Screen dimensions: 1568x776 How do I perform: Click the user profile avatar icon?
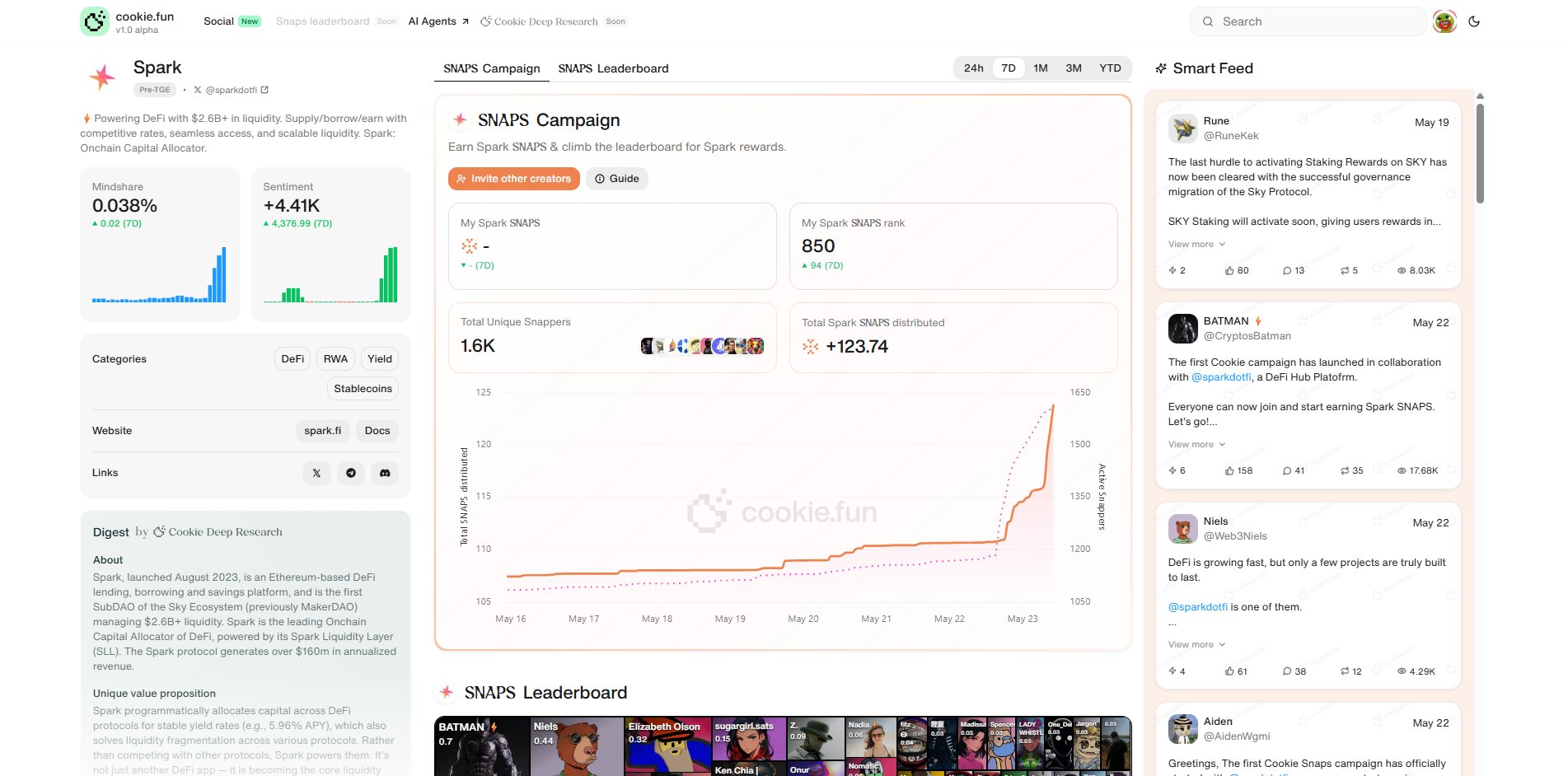click(x=1444, y=21)
